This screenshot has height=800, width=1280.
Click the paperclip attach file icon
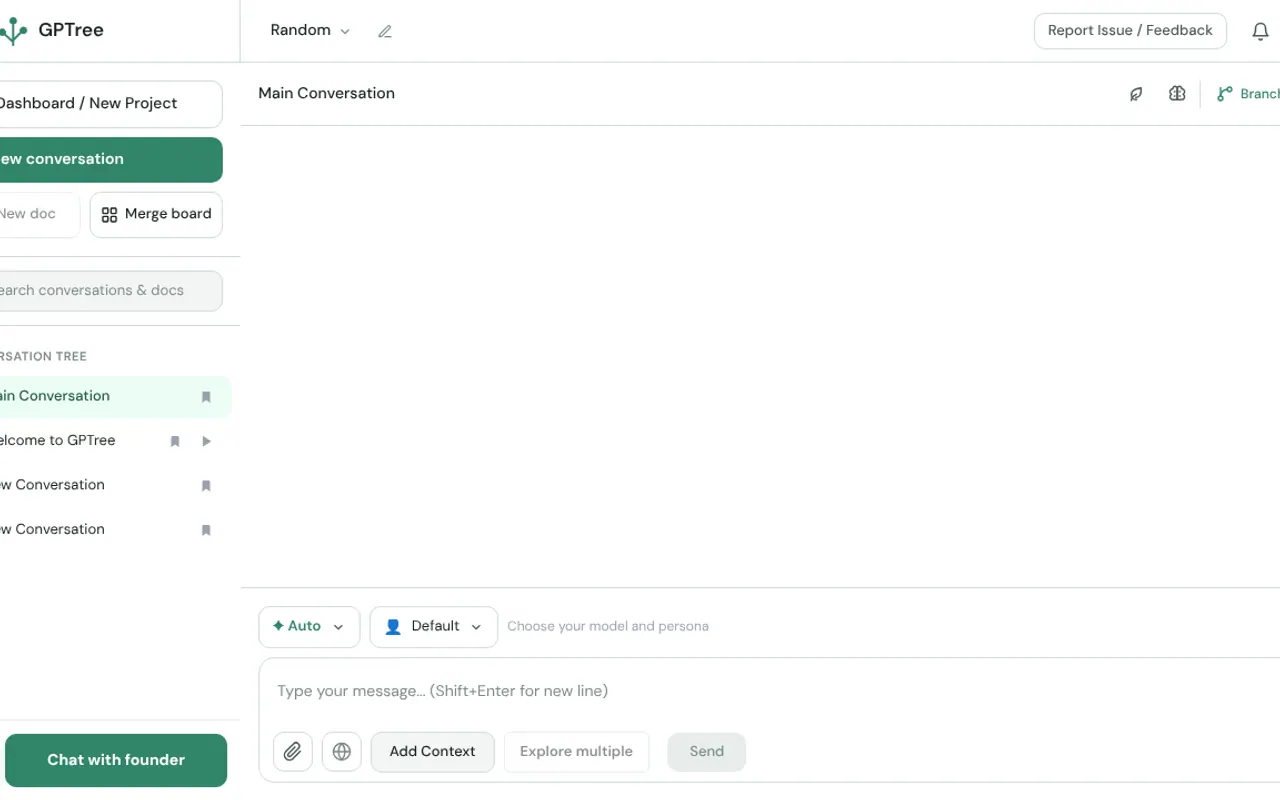[293, 752]
